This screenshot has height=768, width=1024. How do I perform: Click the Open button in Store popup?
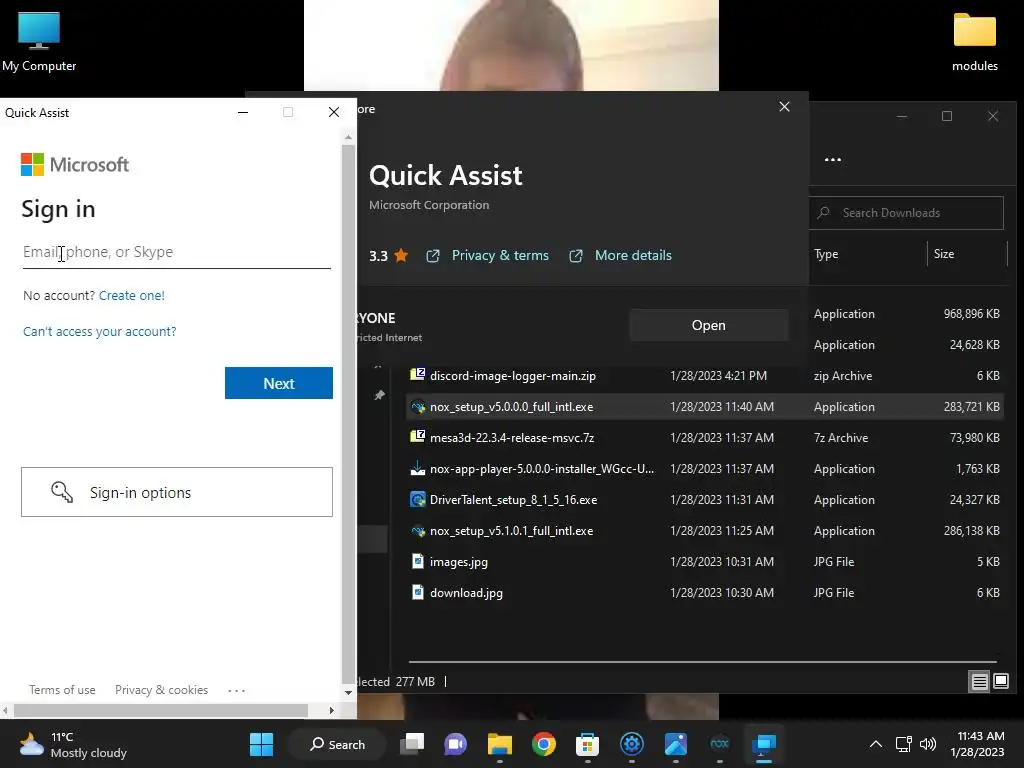click(709, 325)
